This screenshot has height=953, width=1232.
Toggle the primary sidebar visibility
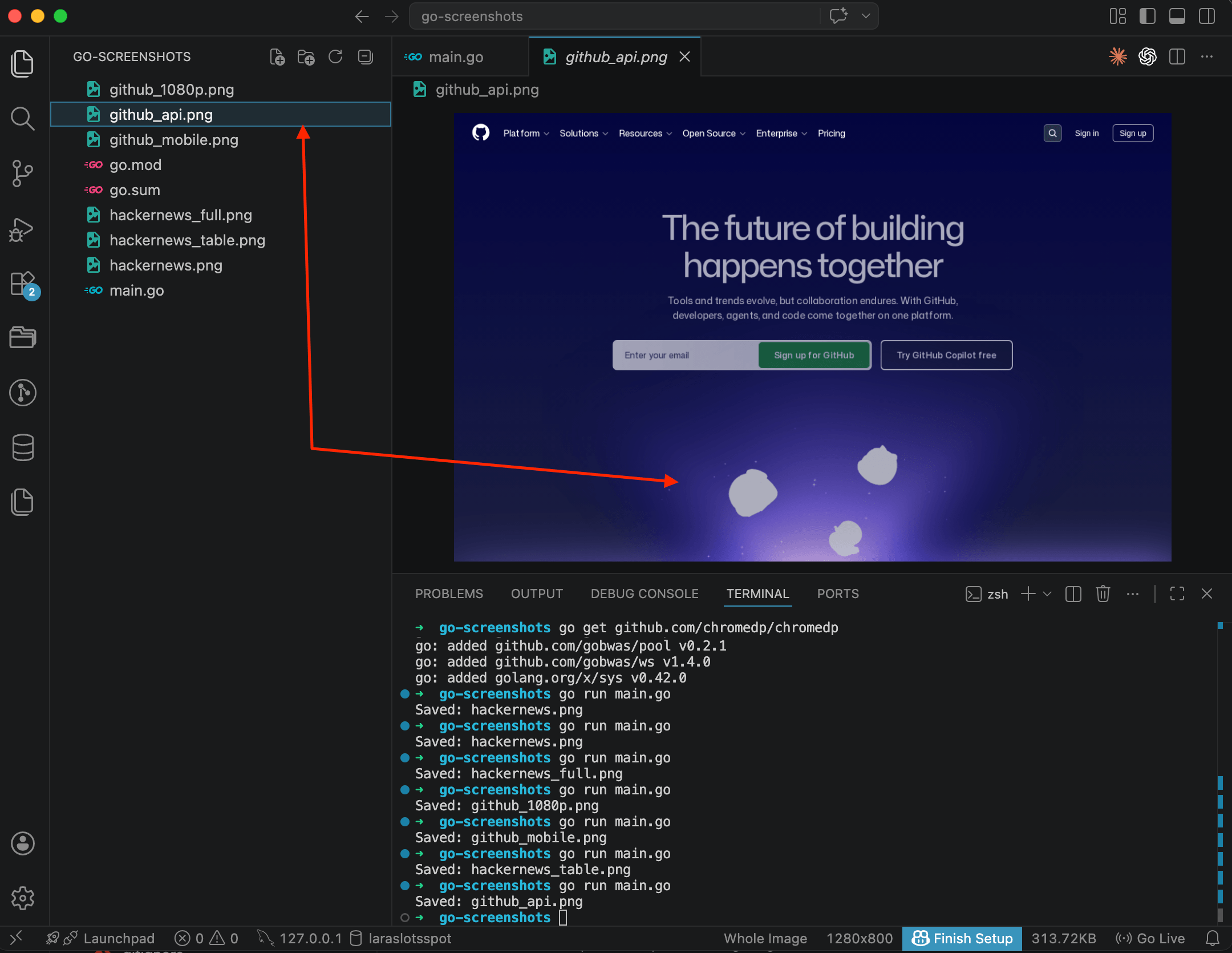point(1147,16)
